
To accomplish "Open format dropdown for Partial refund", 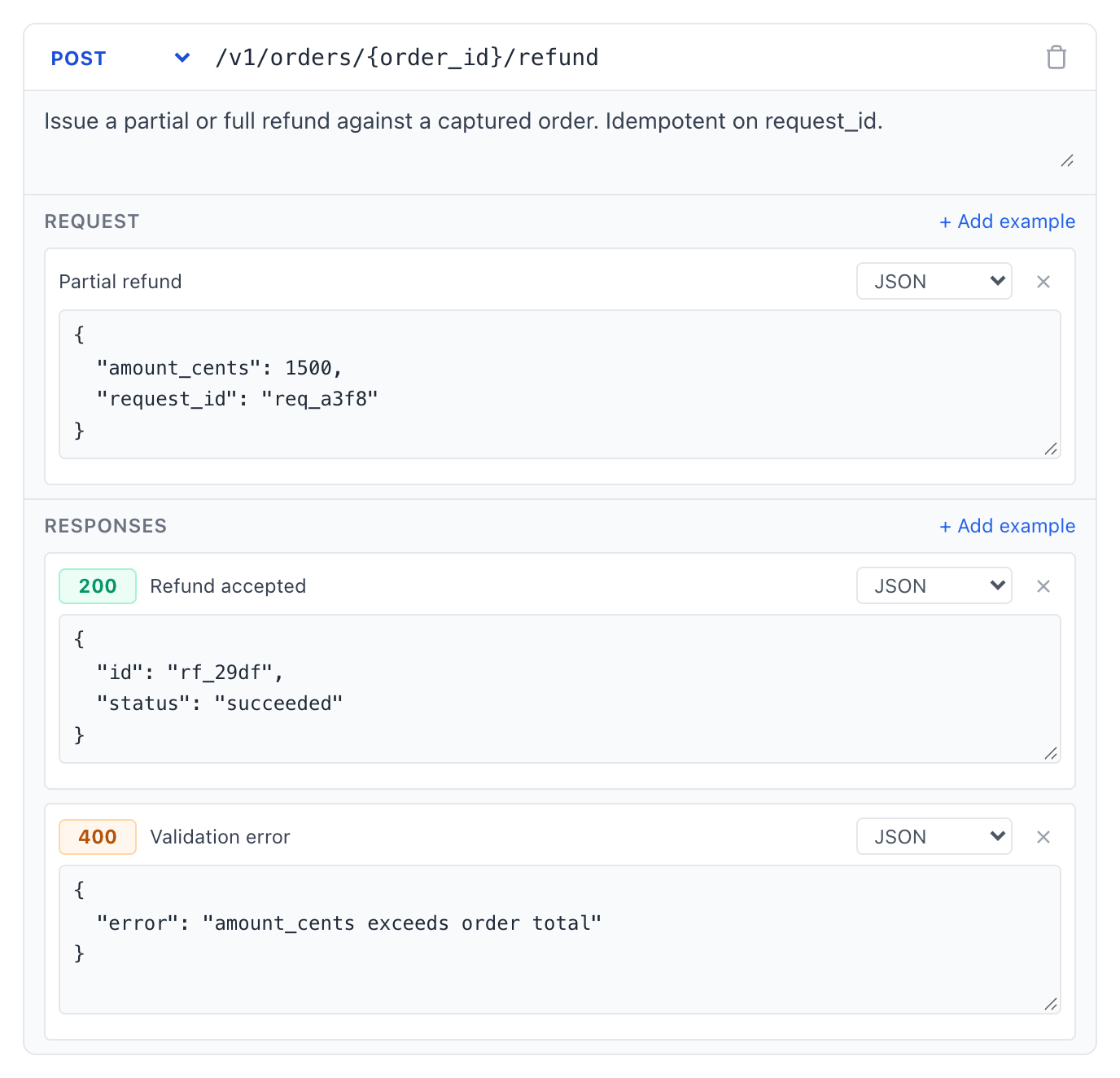I will click(x=934, y=282).
